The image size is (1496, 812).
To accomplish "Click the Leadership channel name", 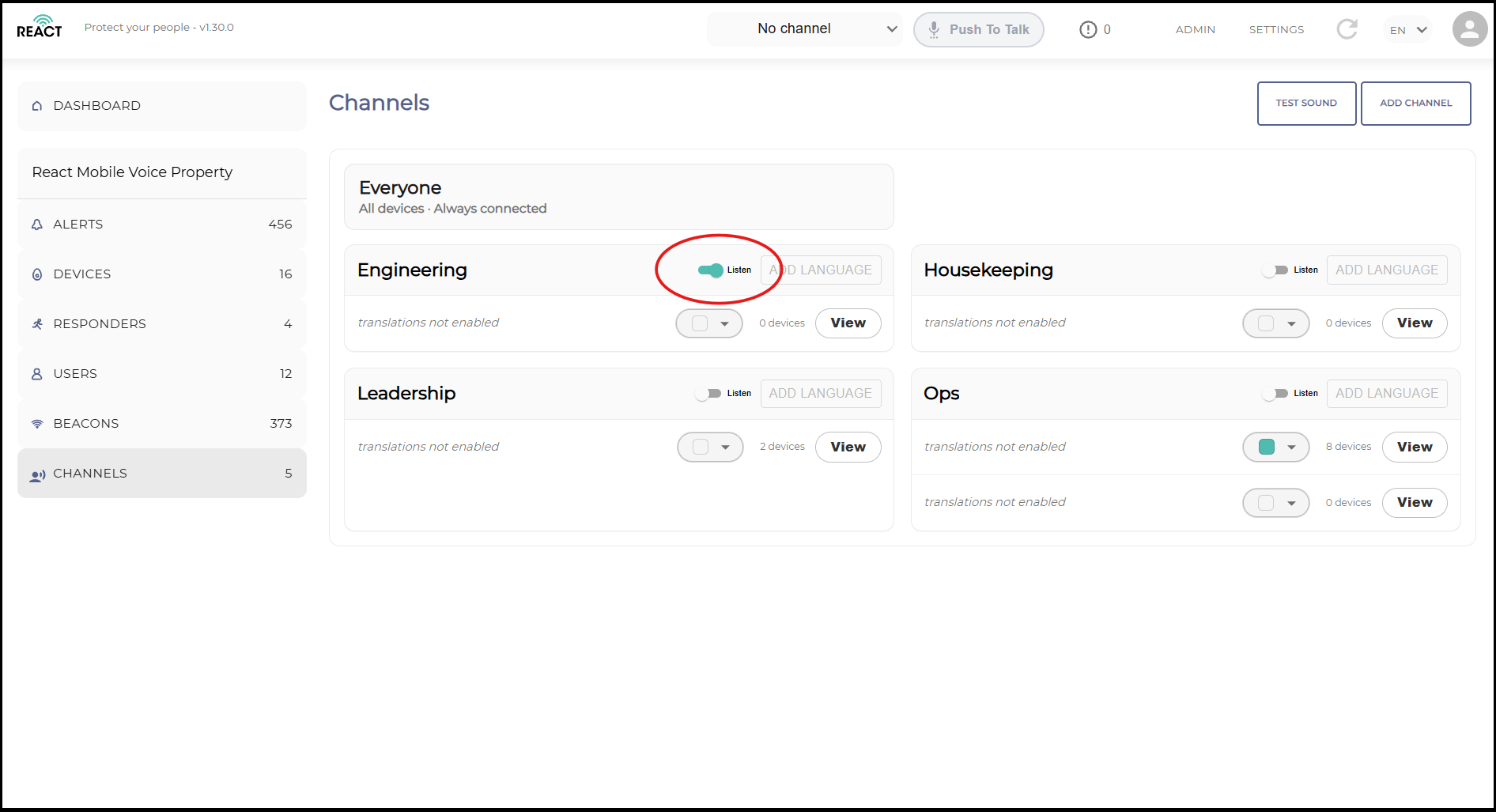I will pos(406,394).
